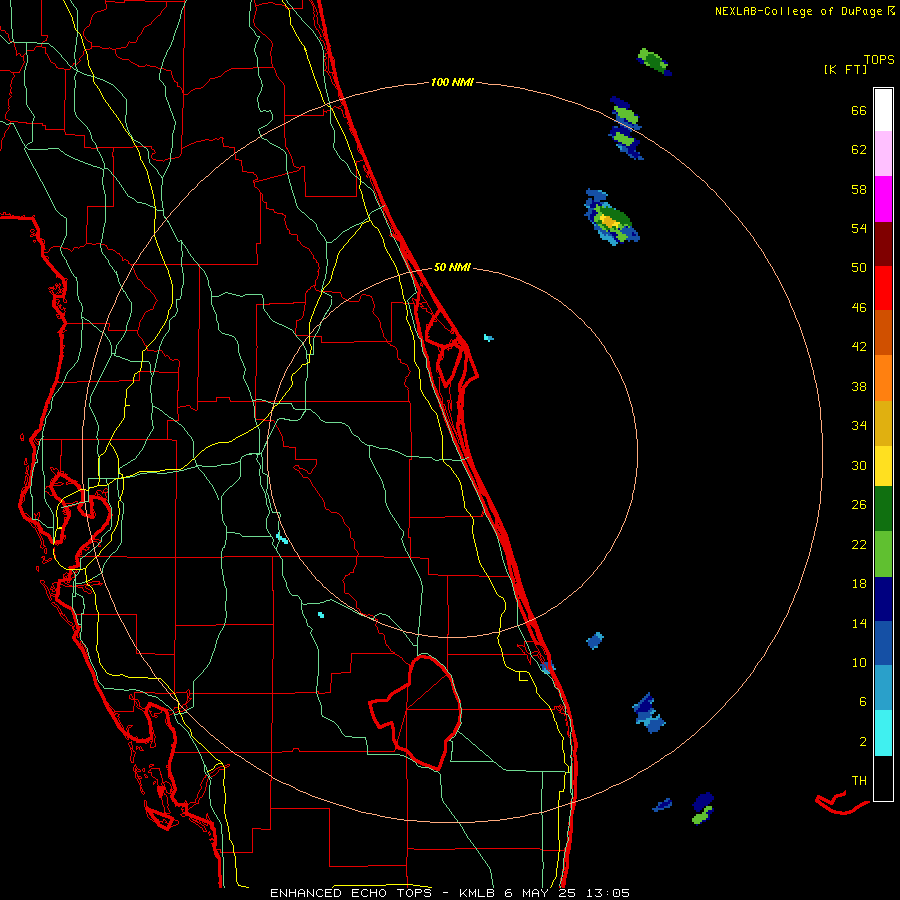Select the 62 scale label
Viewport: 900px width, 900px height.
[859, 150]
